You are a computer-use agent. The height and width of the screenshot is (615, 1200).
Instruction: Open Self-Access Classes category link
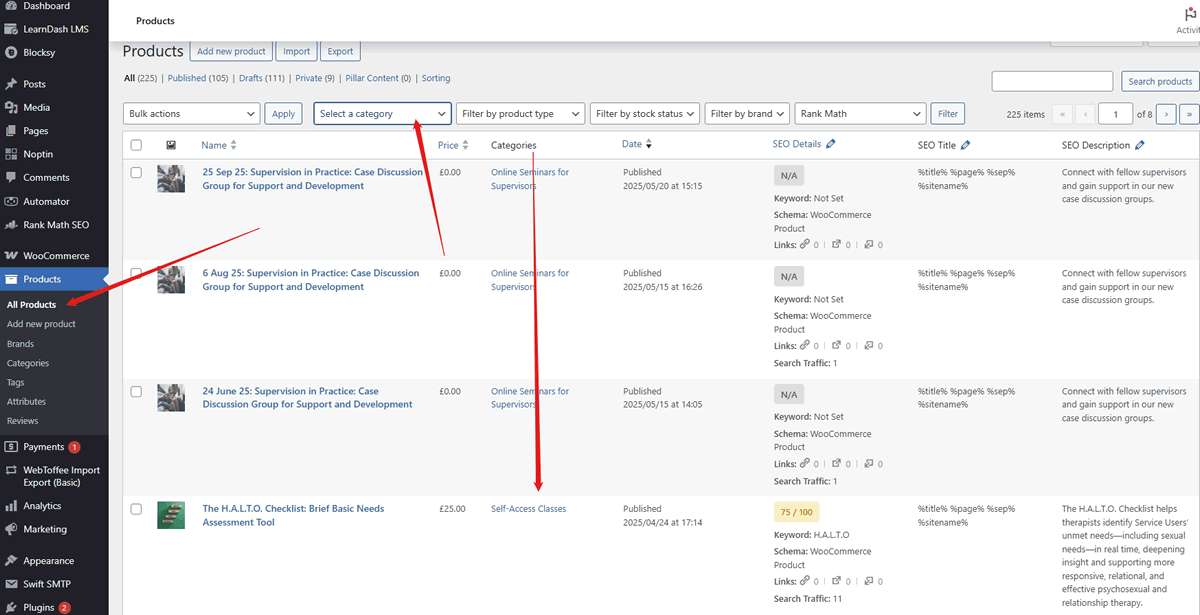(528, 509)
